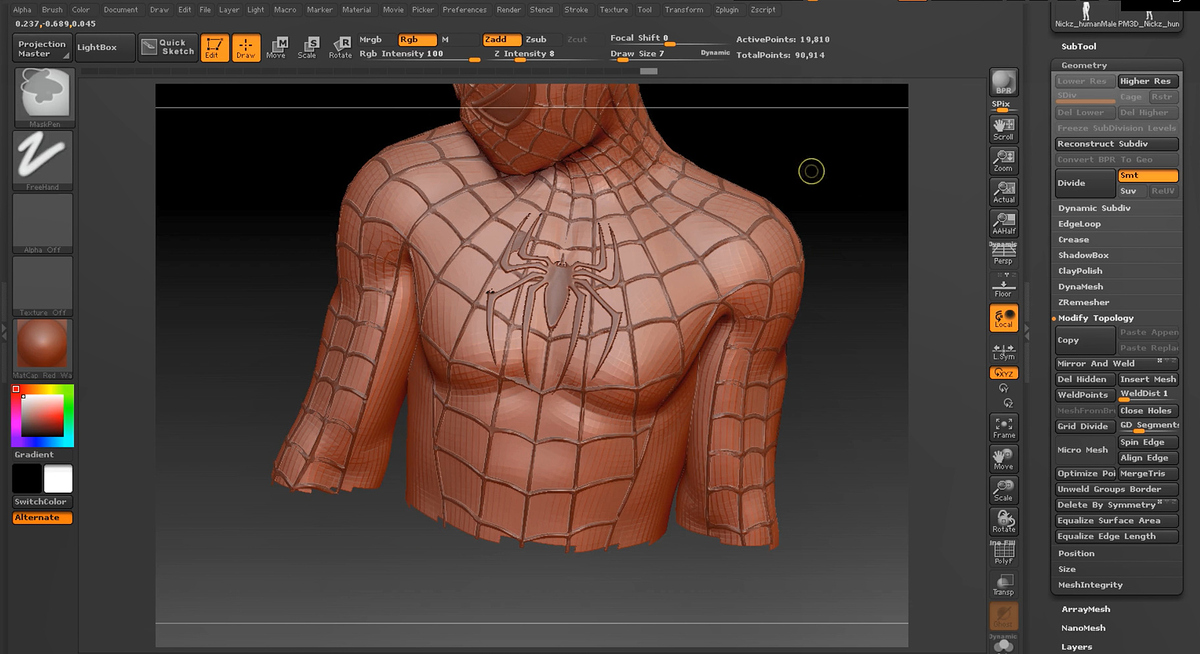Expand the ZRemesher section
This screenshot has height=654, width=1200.
click(x=1084, y=302)
